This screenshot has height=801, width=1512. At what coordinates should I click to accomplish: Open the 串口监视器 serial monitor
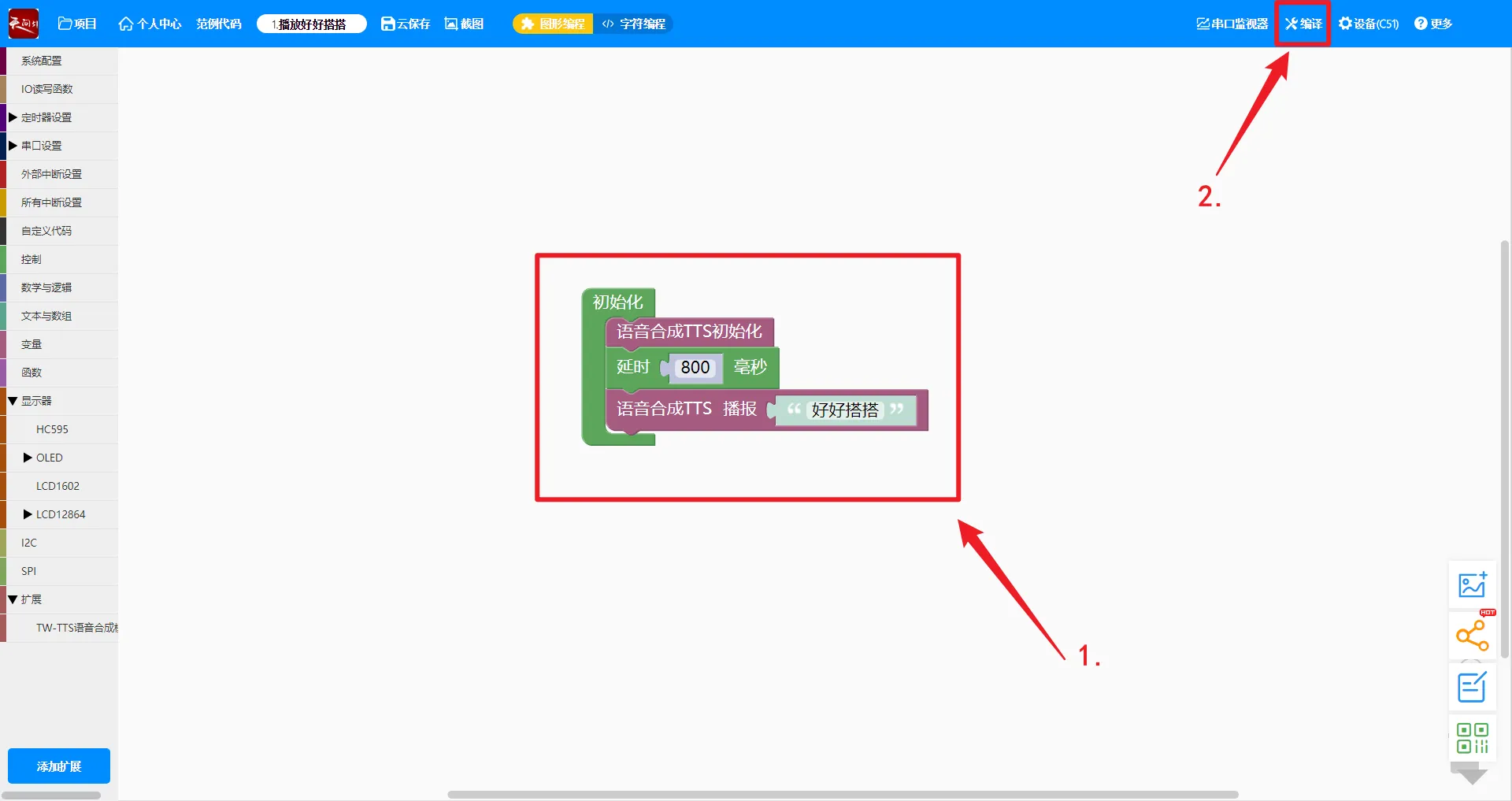[x=1232, y=24]
